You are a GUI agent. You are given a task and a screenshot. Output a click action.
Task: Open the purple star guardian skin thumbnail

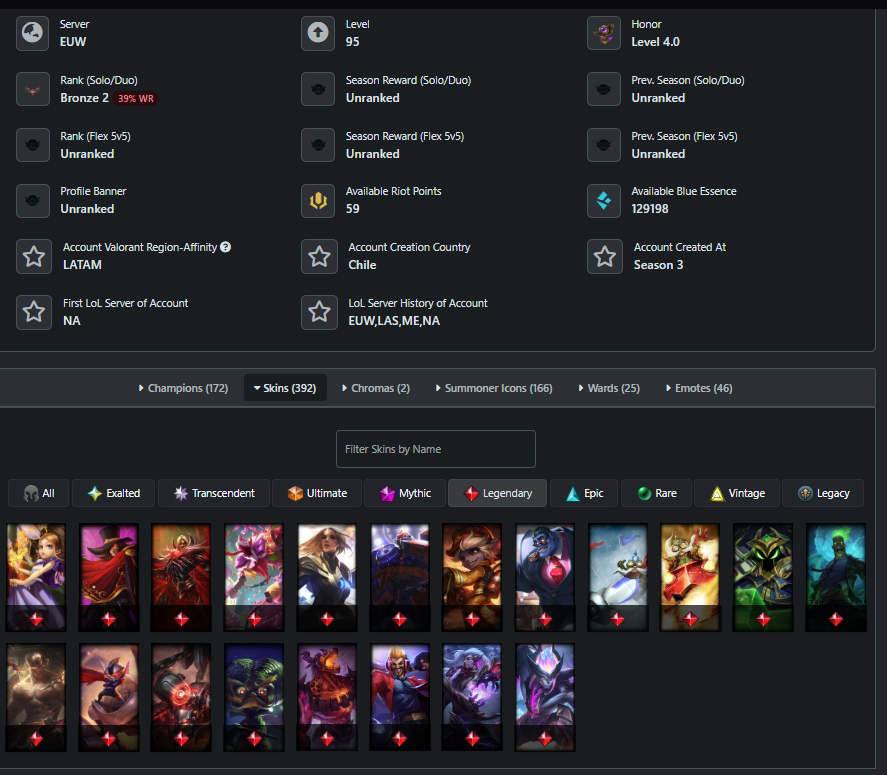472,697
